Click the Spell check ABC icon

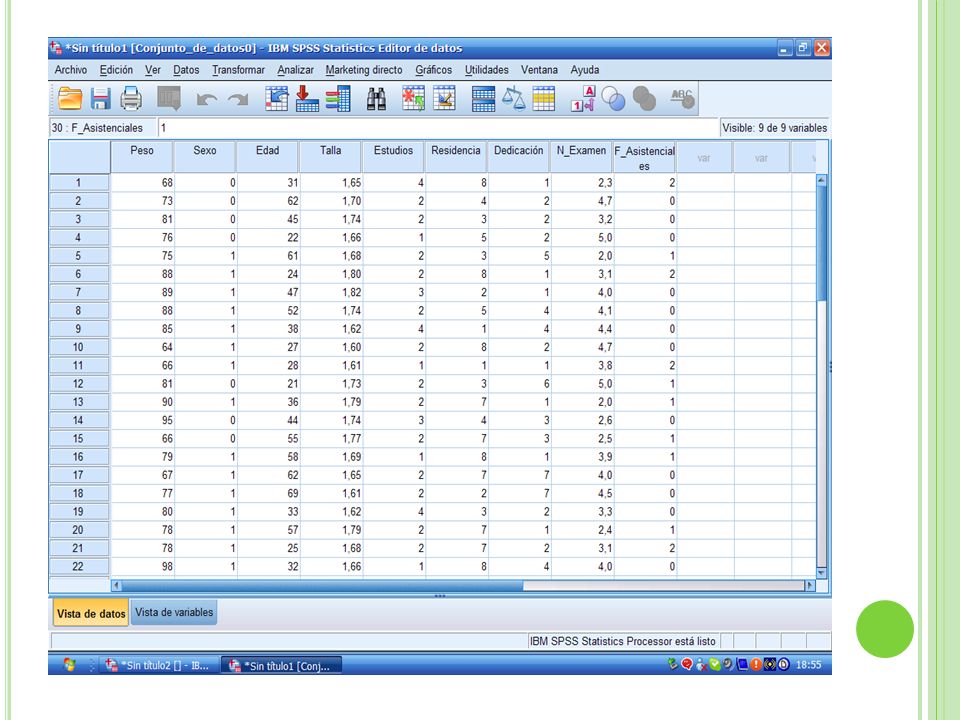point(682,99)
